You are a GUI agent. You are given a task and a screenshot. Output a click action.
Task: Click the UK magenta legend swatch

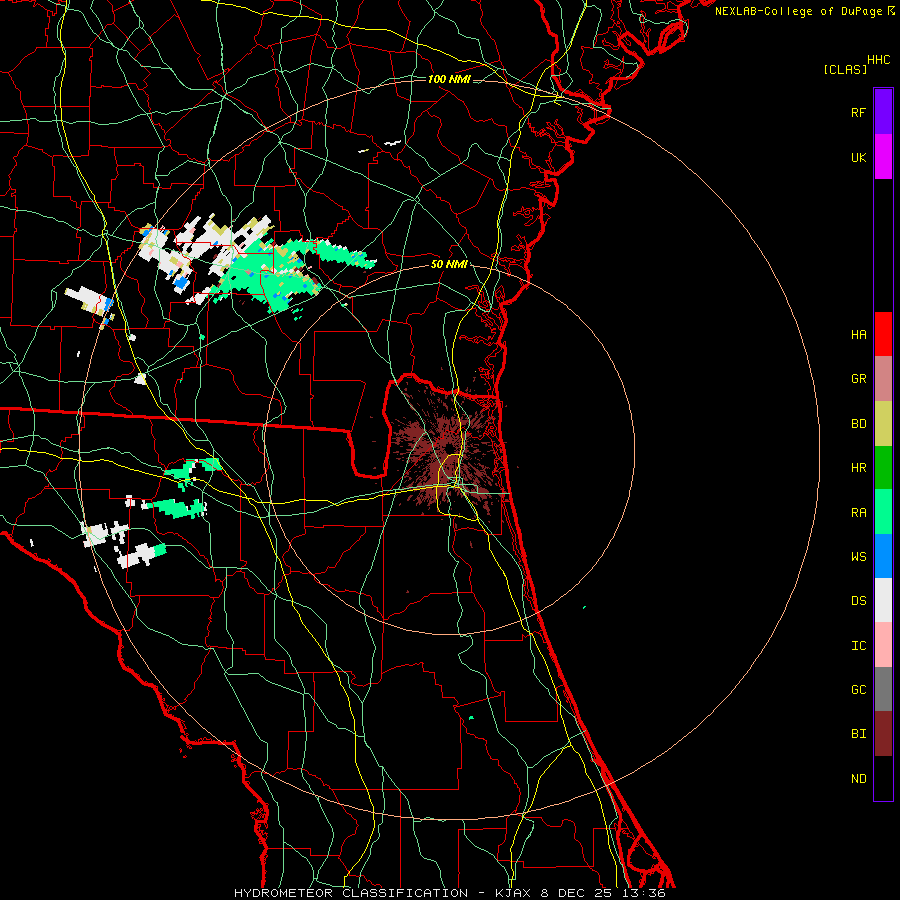[x=883, y=157]
